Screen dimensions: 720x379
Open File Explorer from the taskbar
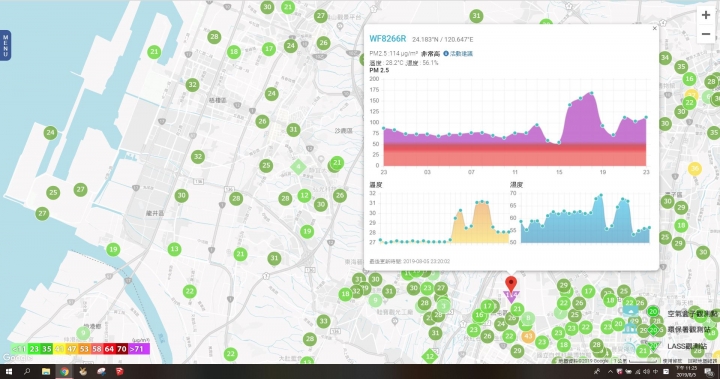pyautogui.click(x=46, y=372)
